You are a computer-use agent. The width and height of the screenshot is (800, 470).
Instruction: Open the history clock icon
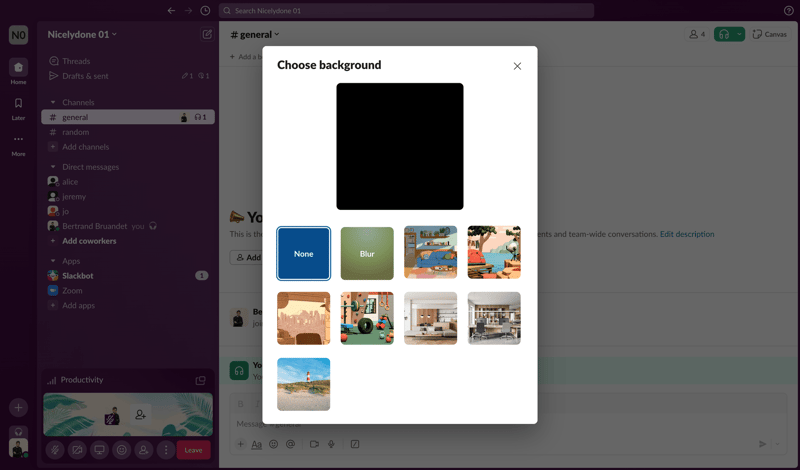pos(205,11)
